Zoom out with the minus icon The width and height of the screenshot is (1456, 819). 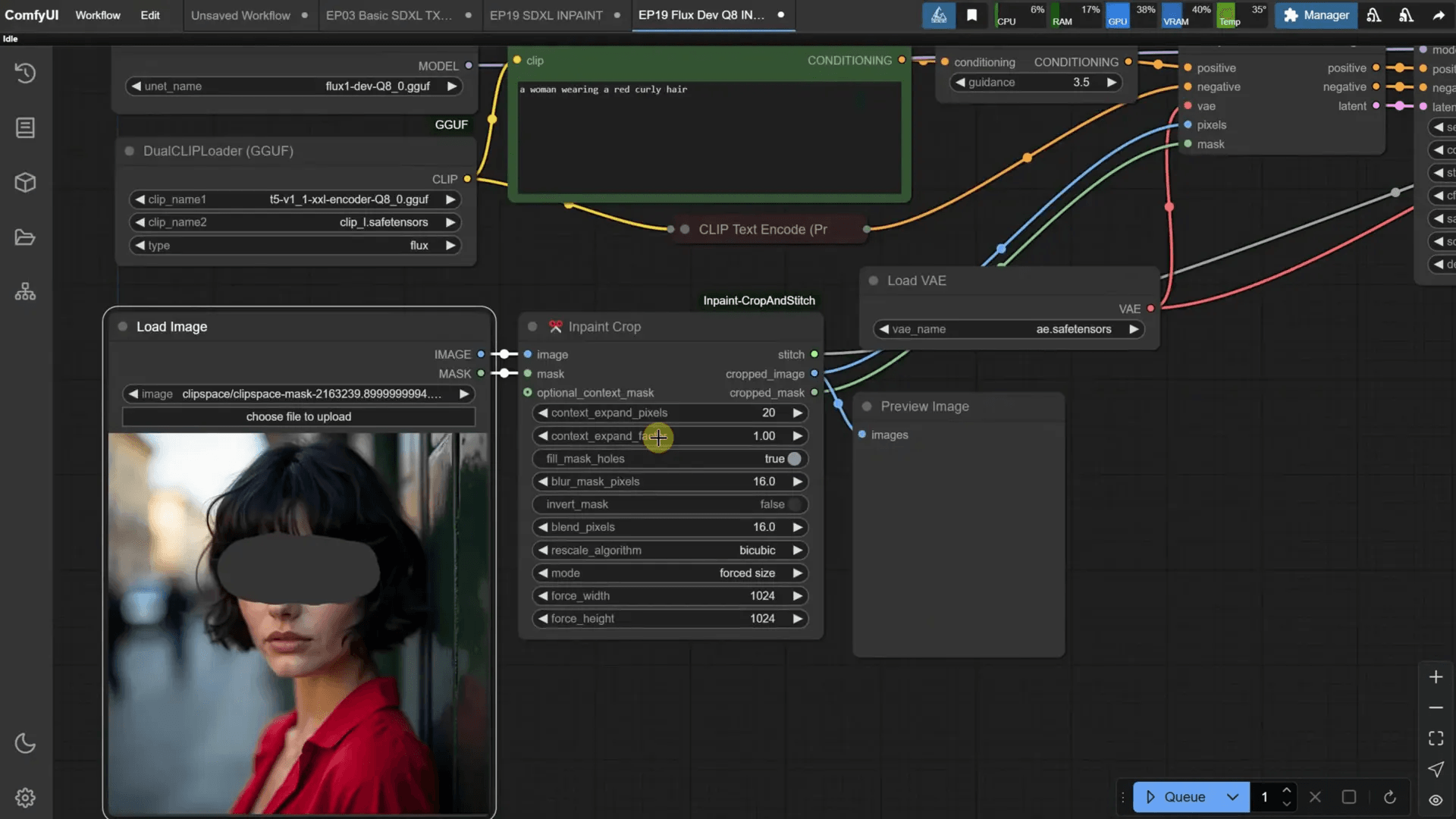click(x=1436, y=708)
